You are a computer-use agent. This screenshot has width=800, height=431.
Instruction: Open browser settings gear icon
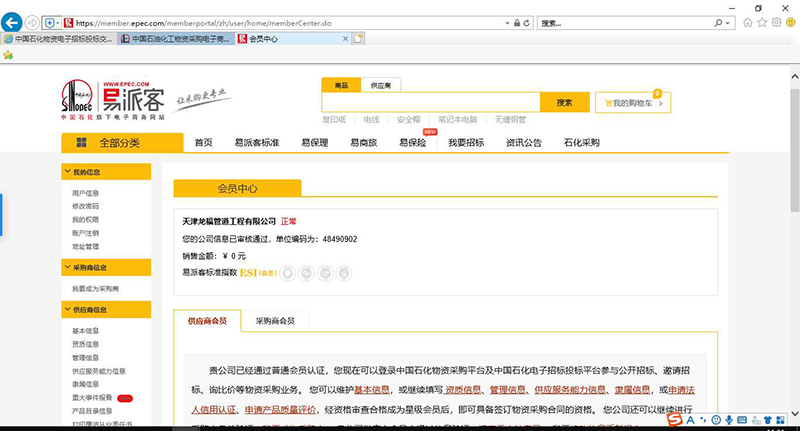(776, 22)
